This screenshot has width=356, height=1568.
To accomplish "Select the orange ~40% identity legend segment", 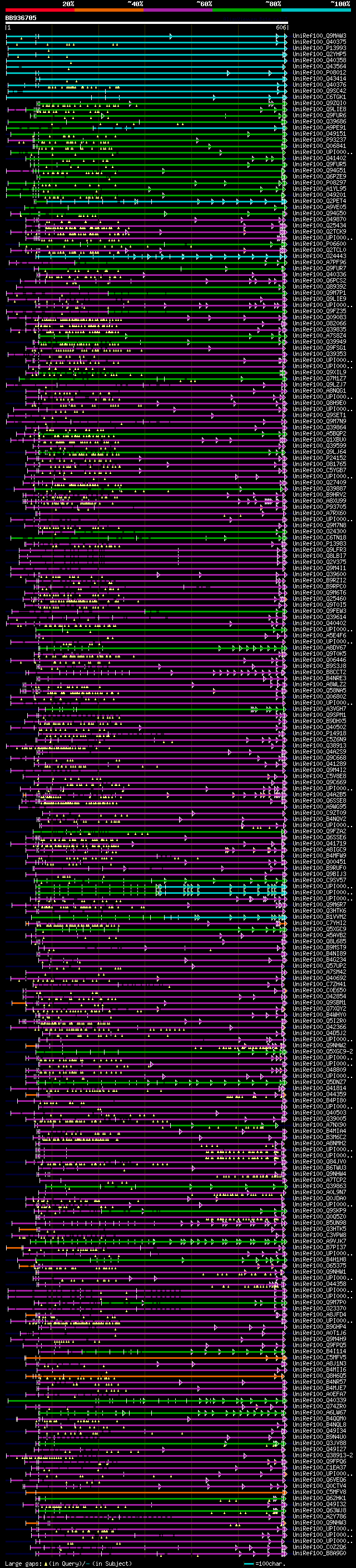I will point(109,10).
